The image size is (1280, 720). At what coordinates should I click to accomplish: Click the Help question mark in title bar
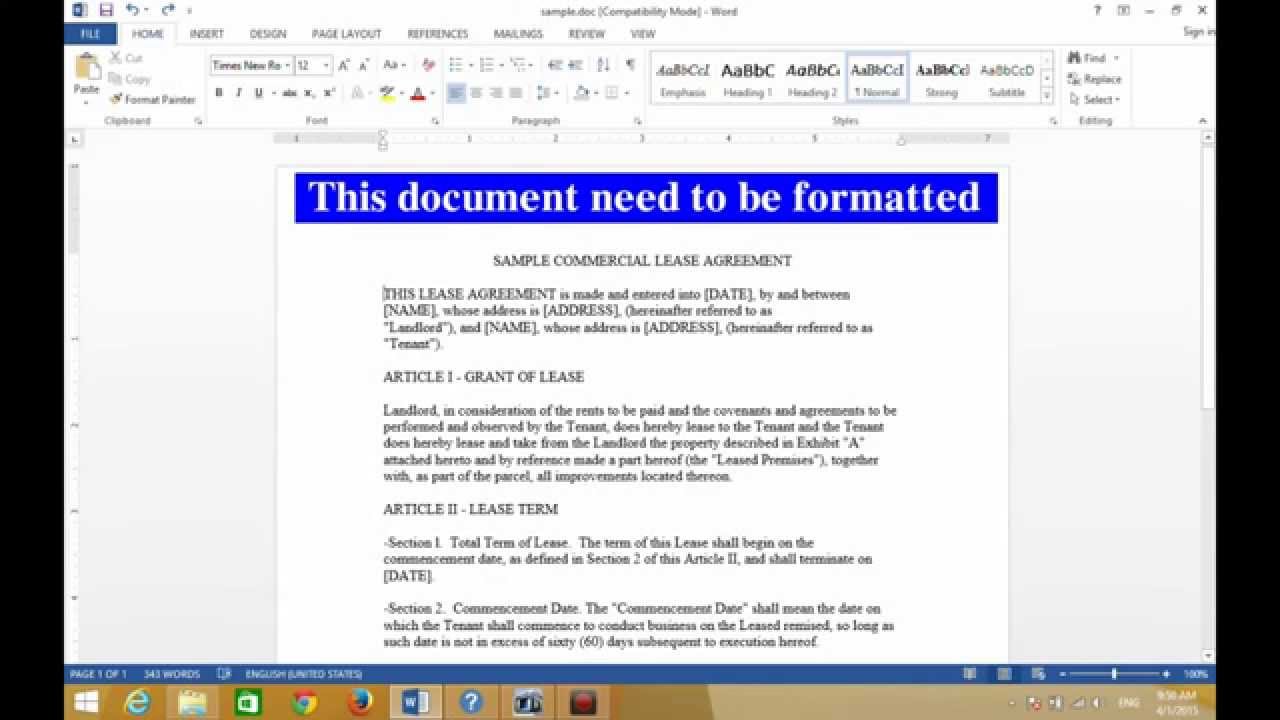[x=1098, y=10]
